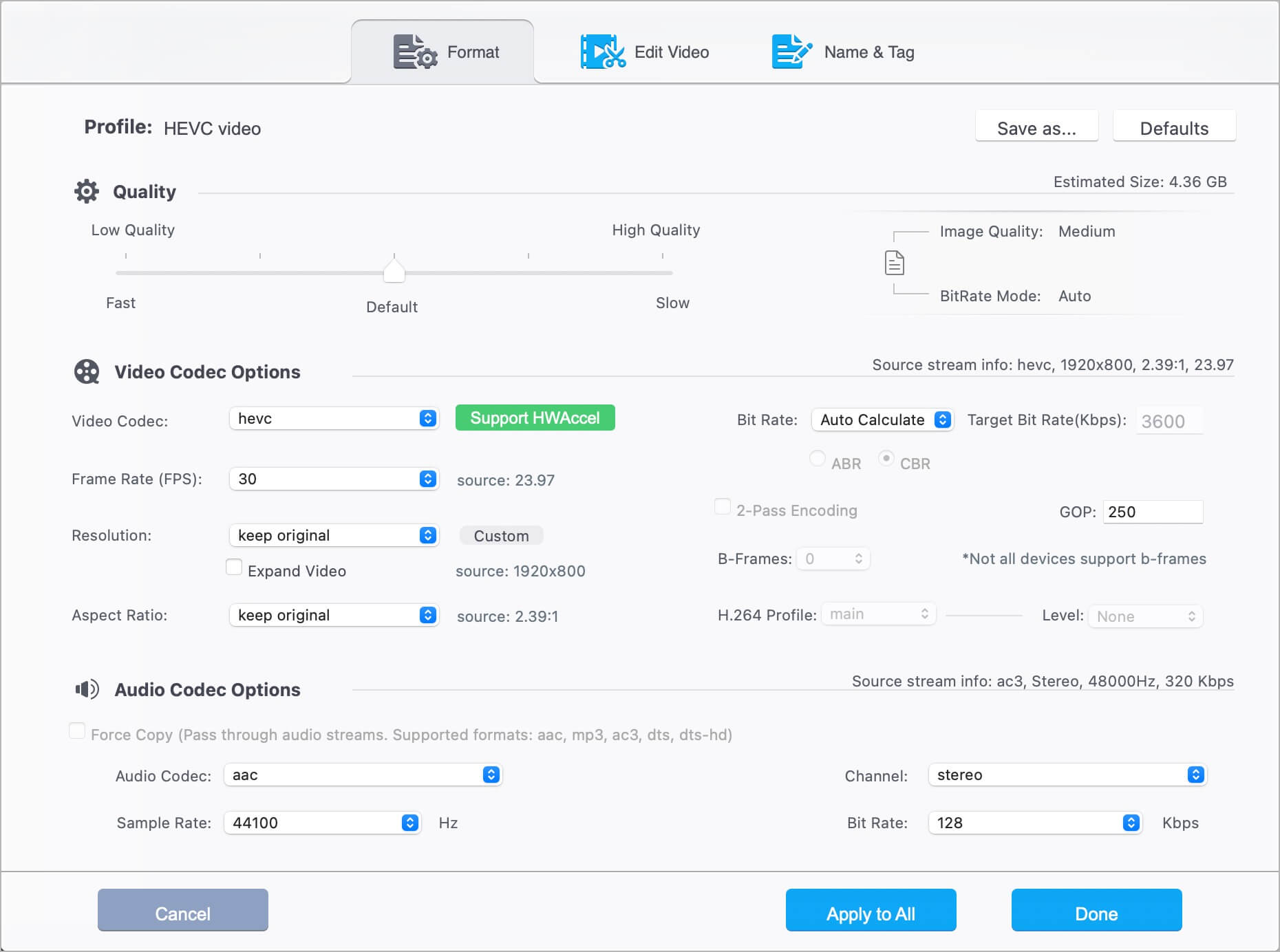Open the Video Codec hevc dropdown
Screen dimensions: 1280x952
pyautogui.click(x=334, y=419)
